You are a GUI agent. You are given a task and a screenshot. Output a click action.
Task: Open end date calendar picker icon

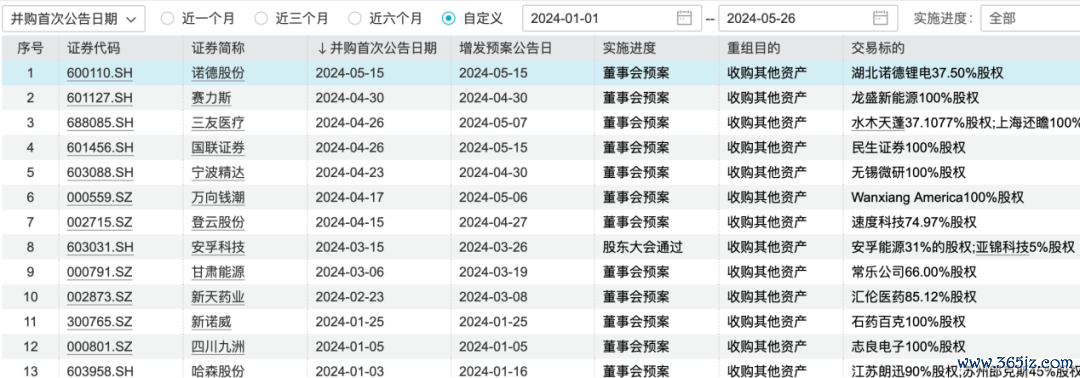tap(880, 18)
